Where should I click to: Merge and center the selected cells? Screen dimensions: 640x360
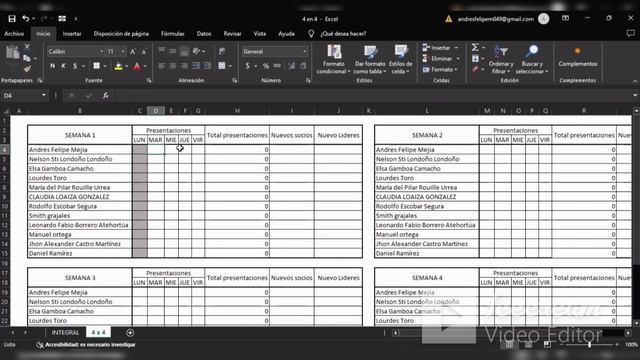[222, 66]
